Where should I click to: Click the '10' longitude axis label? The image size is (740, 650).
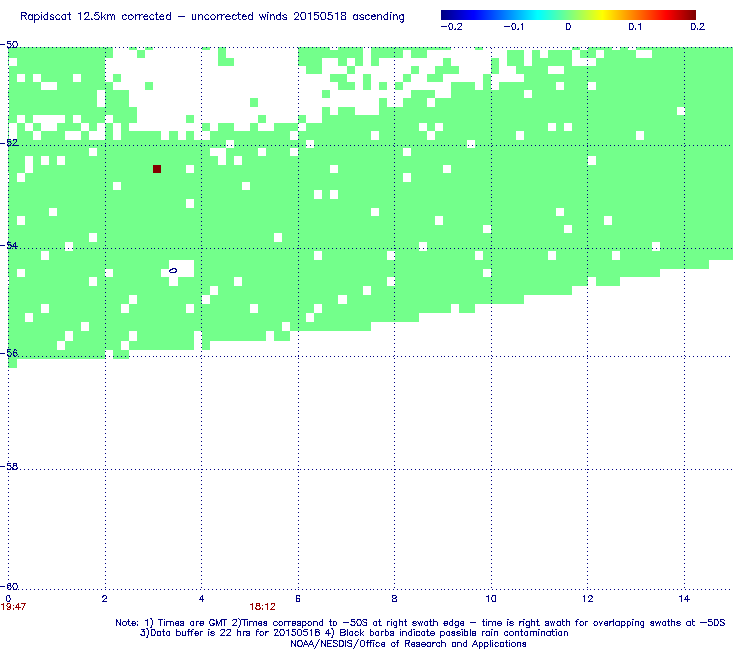click(491, 599)
